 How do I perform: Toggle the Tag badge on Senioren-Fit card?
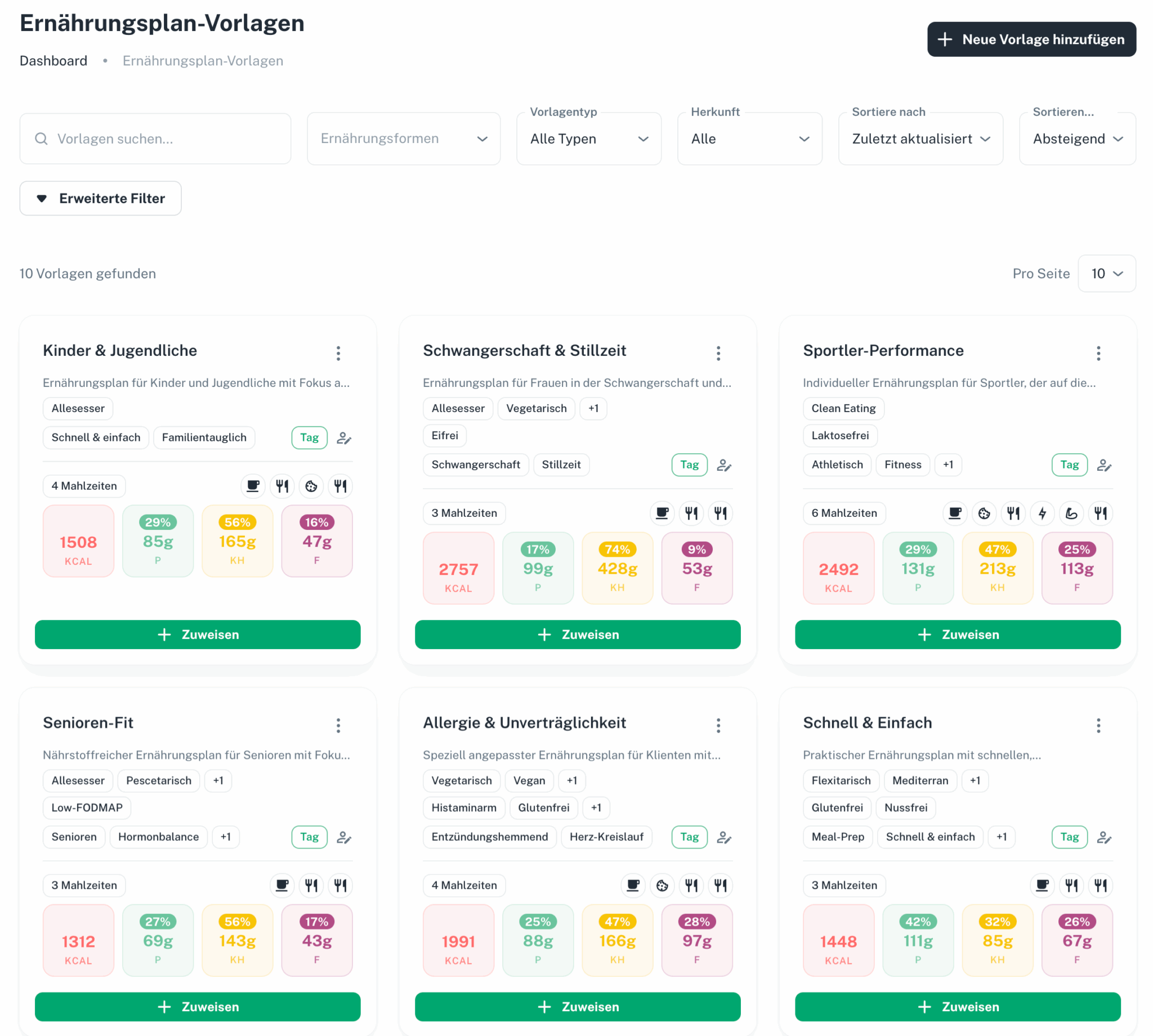point(309,837)
